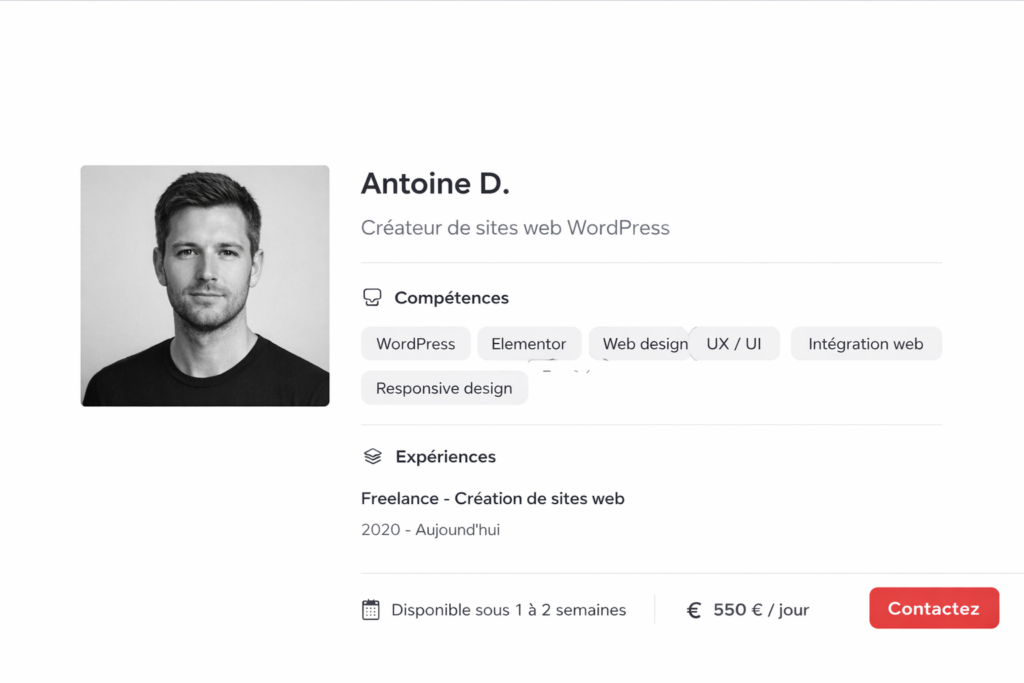
Task: Click the Expériences stacked layers icon
Action: 372,457
